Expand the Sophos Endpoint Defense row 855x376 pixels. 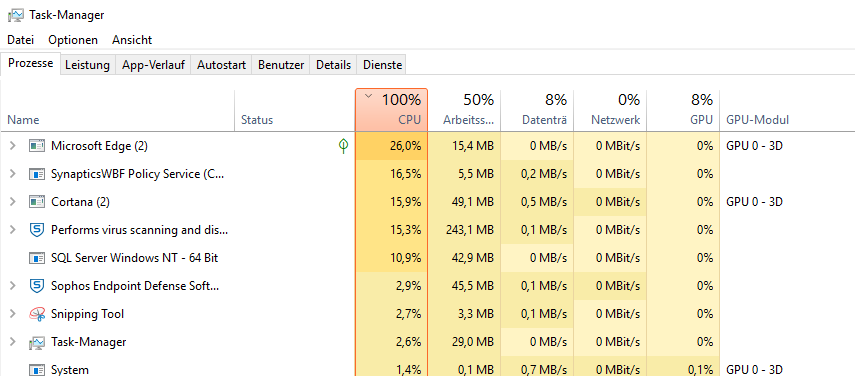pos(13,286)
